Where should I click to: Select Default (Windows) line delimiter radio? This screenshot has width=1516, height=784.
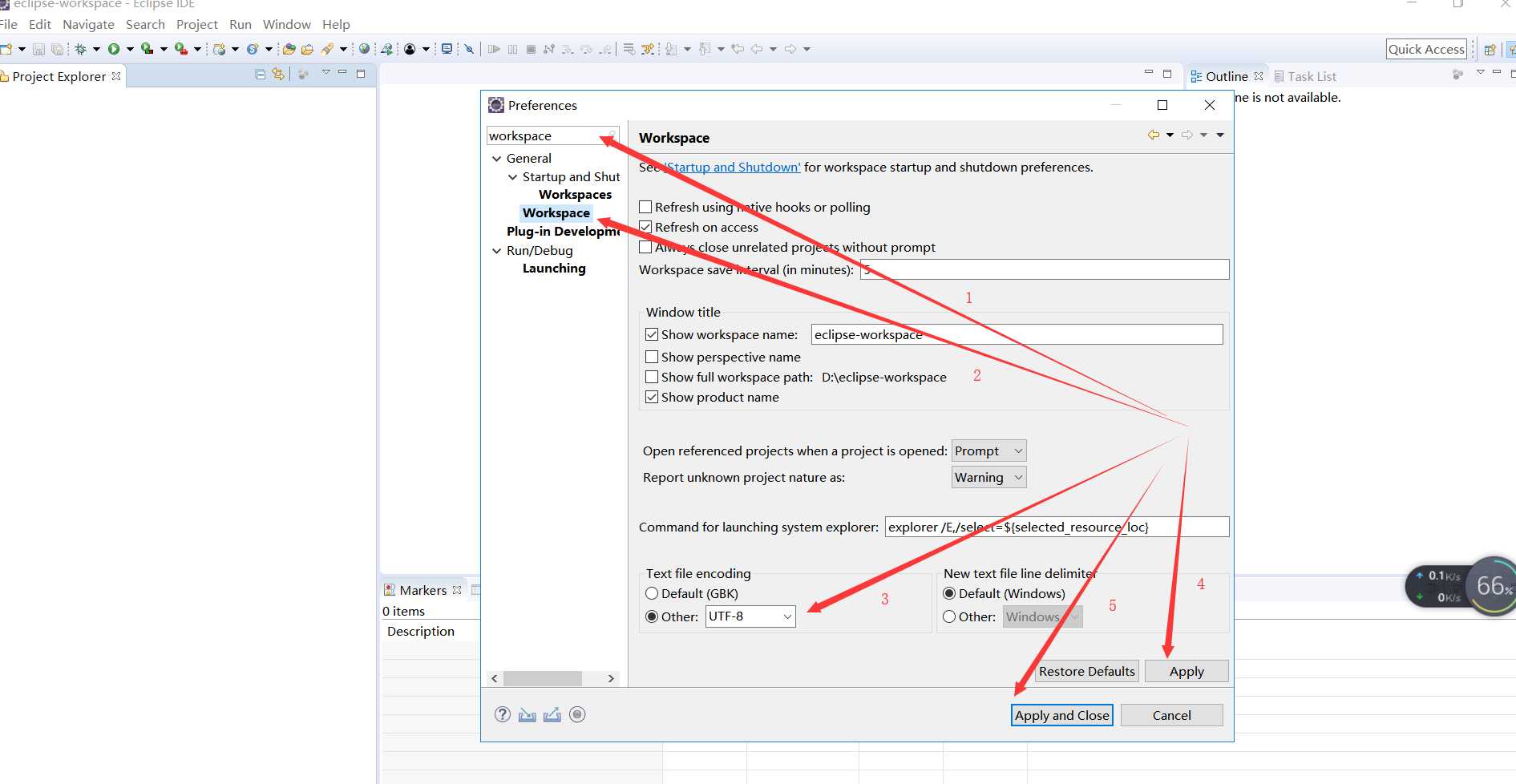pyautogui.click(x=949, y=593)
